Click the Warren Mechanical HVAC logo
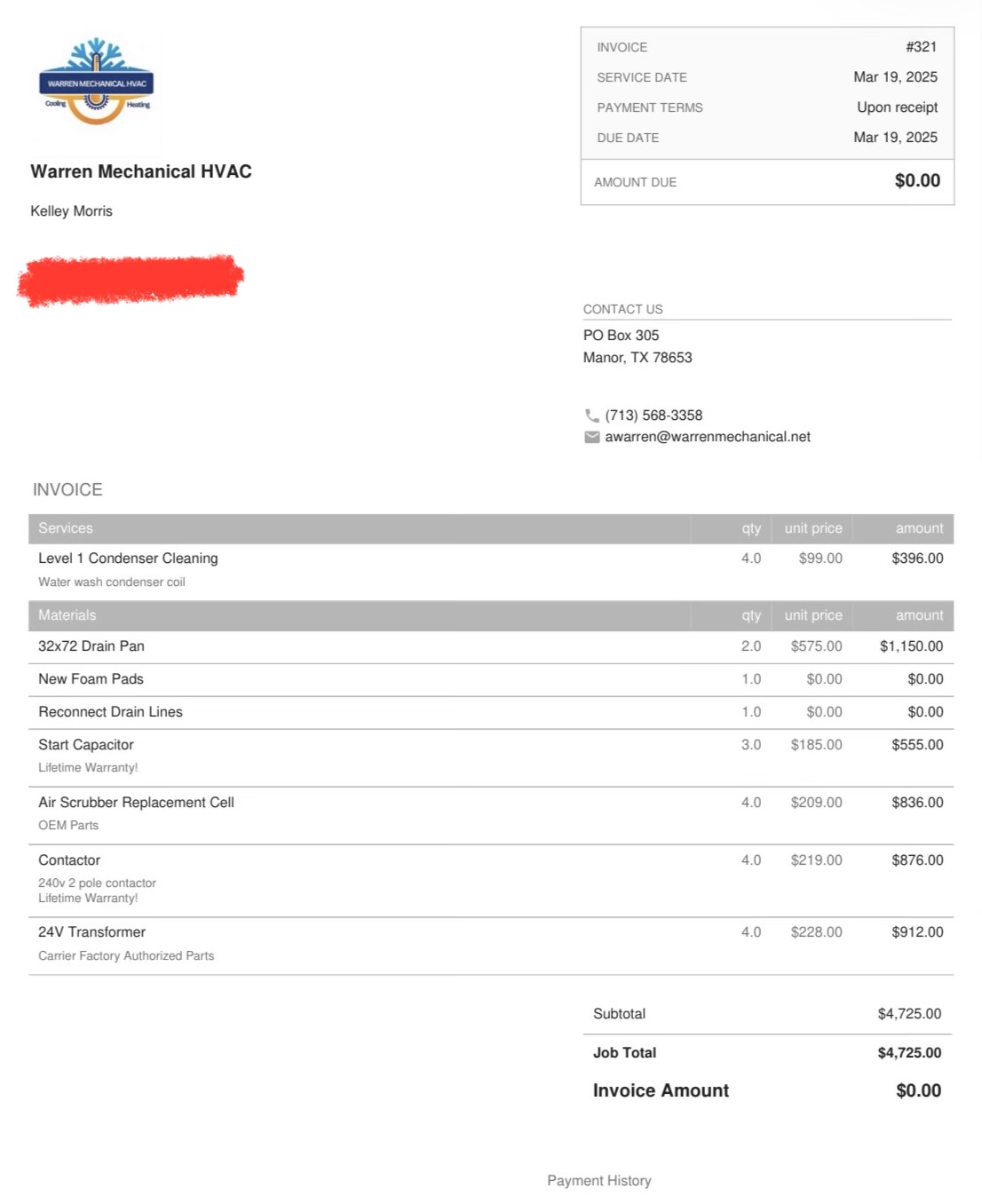Screen dimensions: 982x1204 point(97,83)
